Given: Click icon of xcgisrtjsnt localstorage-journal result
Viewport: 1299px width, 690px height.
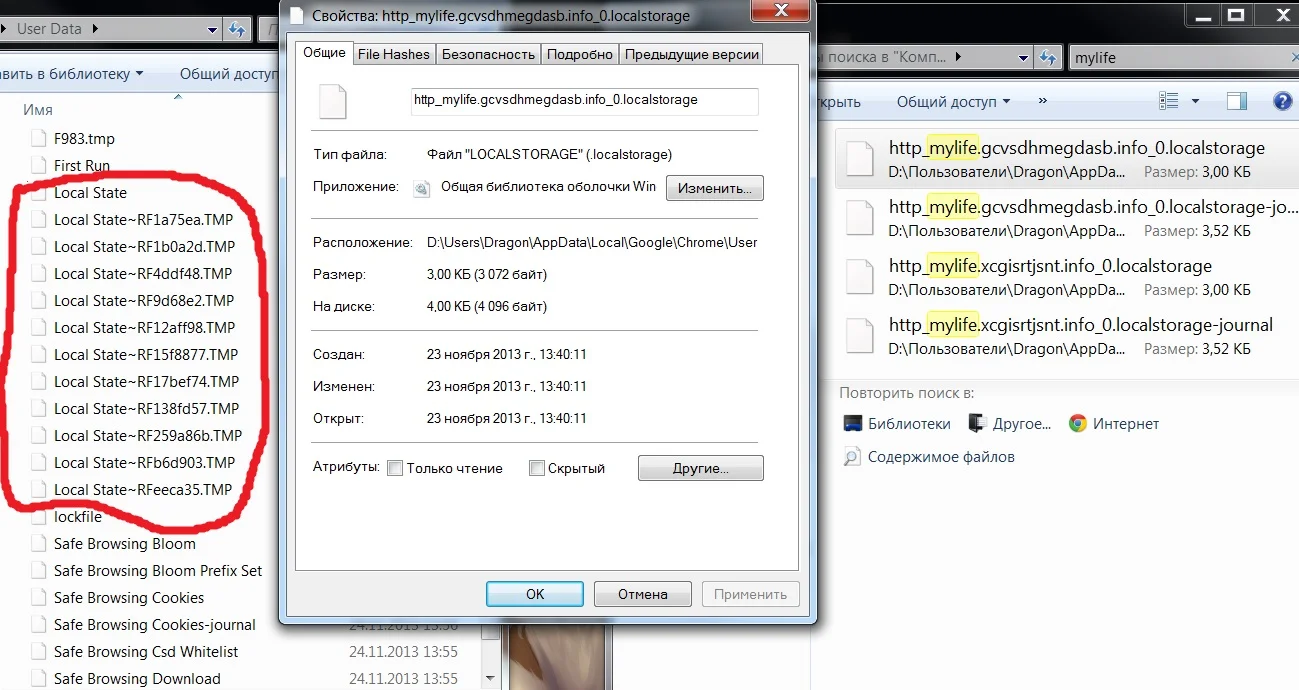Looking at the screenshot, I should [860, 337].
